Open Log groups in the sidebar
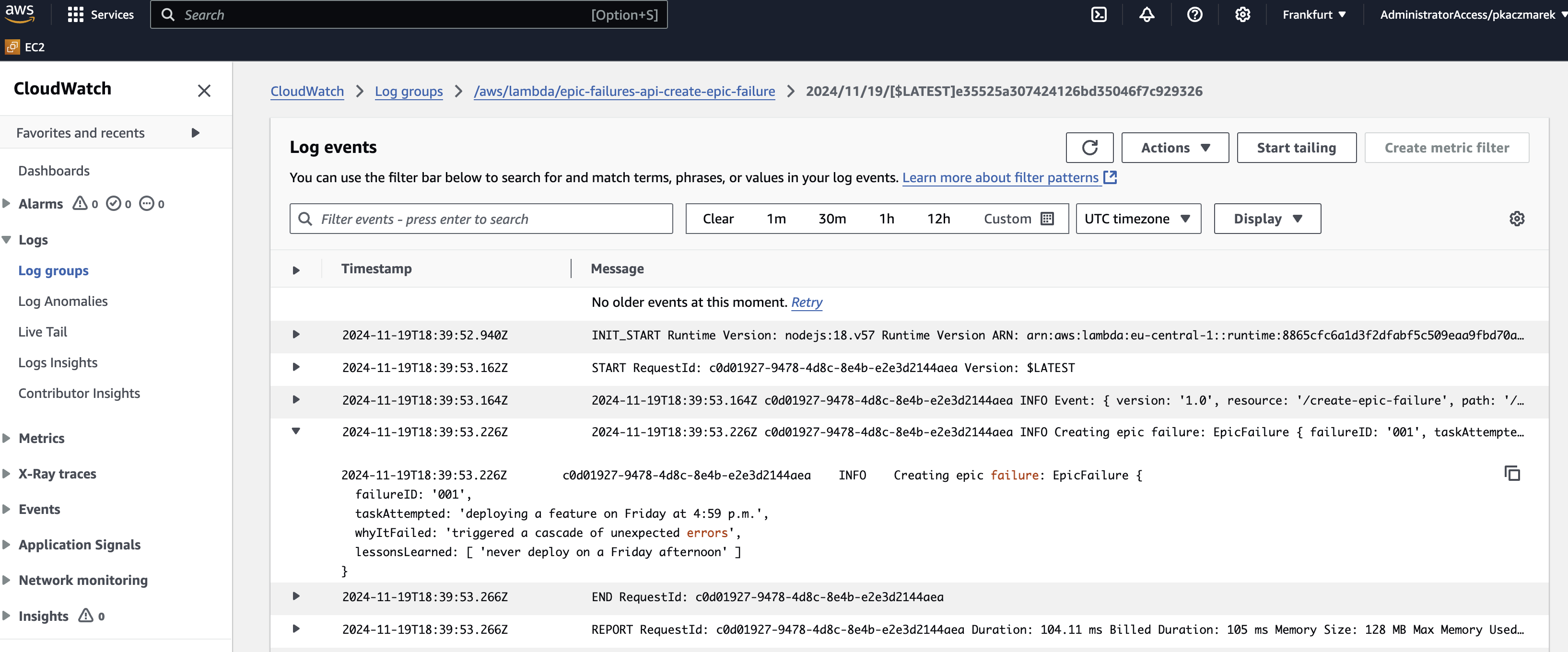Image resolution: width=1568 pixels, height=652 pixels. [53, 270]
